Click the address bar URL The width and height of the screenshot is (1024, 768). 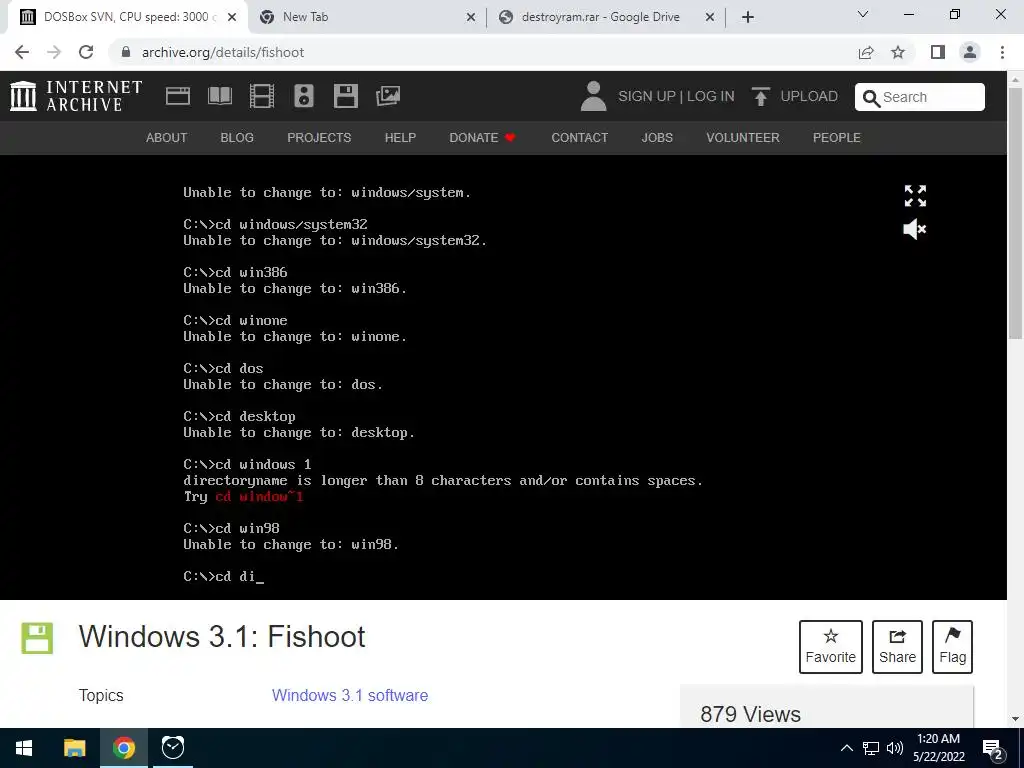pyautogui.click(x=223, y=52)
